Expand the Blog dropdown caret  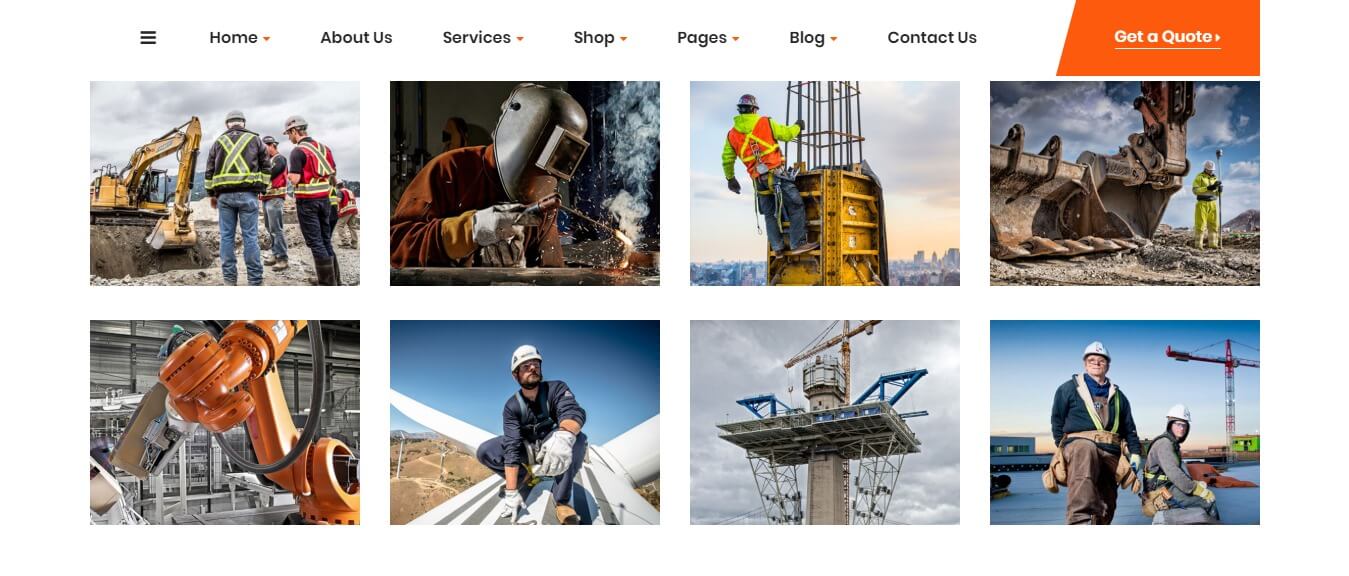pos(834,39)
